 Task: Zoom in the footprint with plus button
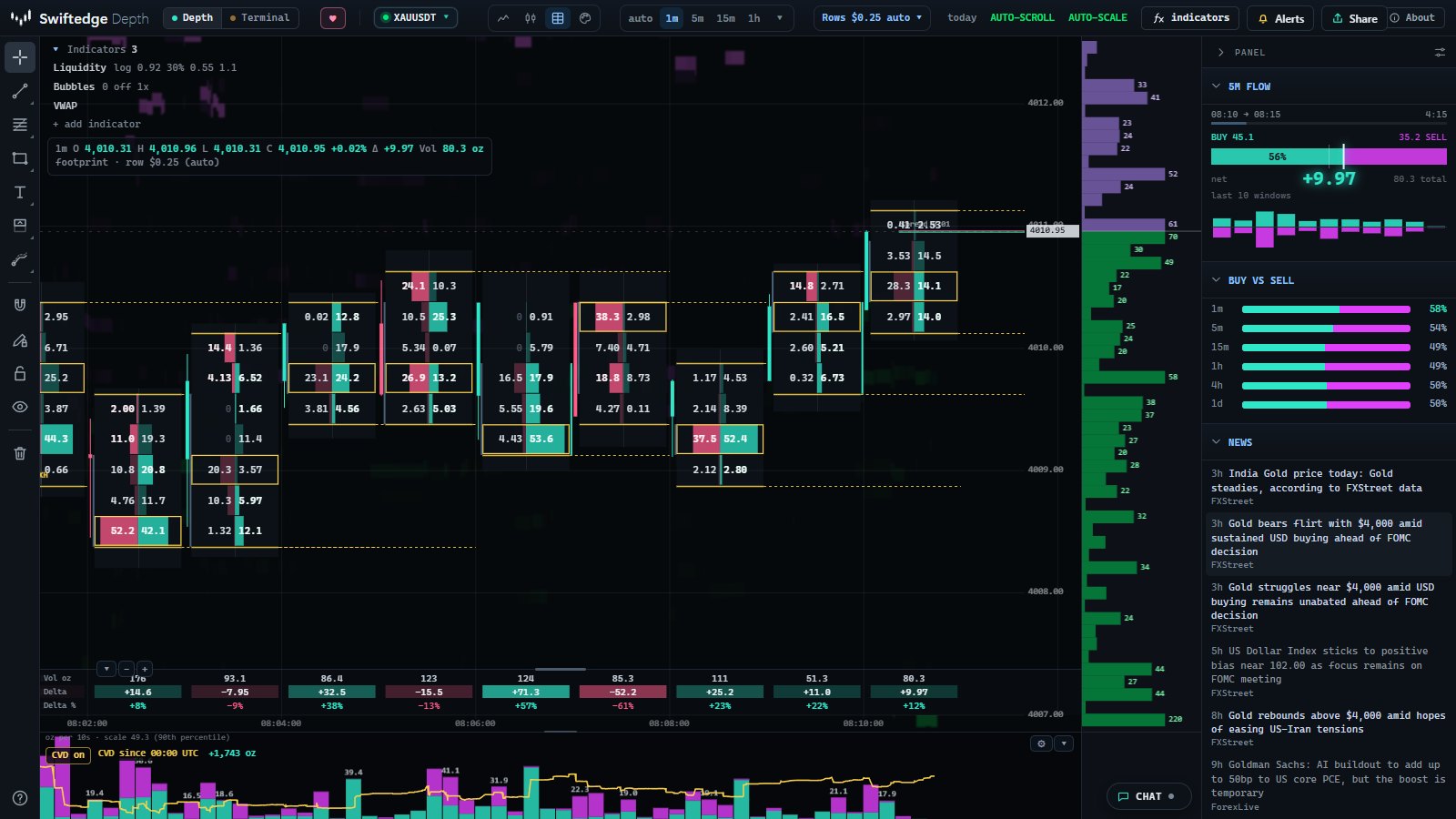pos(145,669)
